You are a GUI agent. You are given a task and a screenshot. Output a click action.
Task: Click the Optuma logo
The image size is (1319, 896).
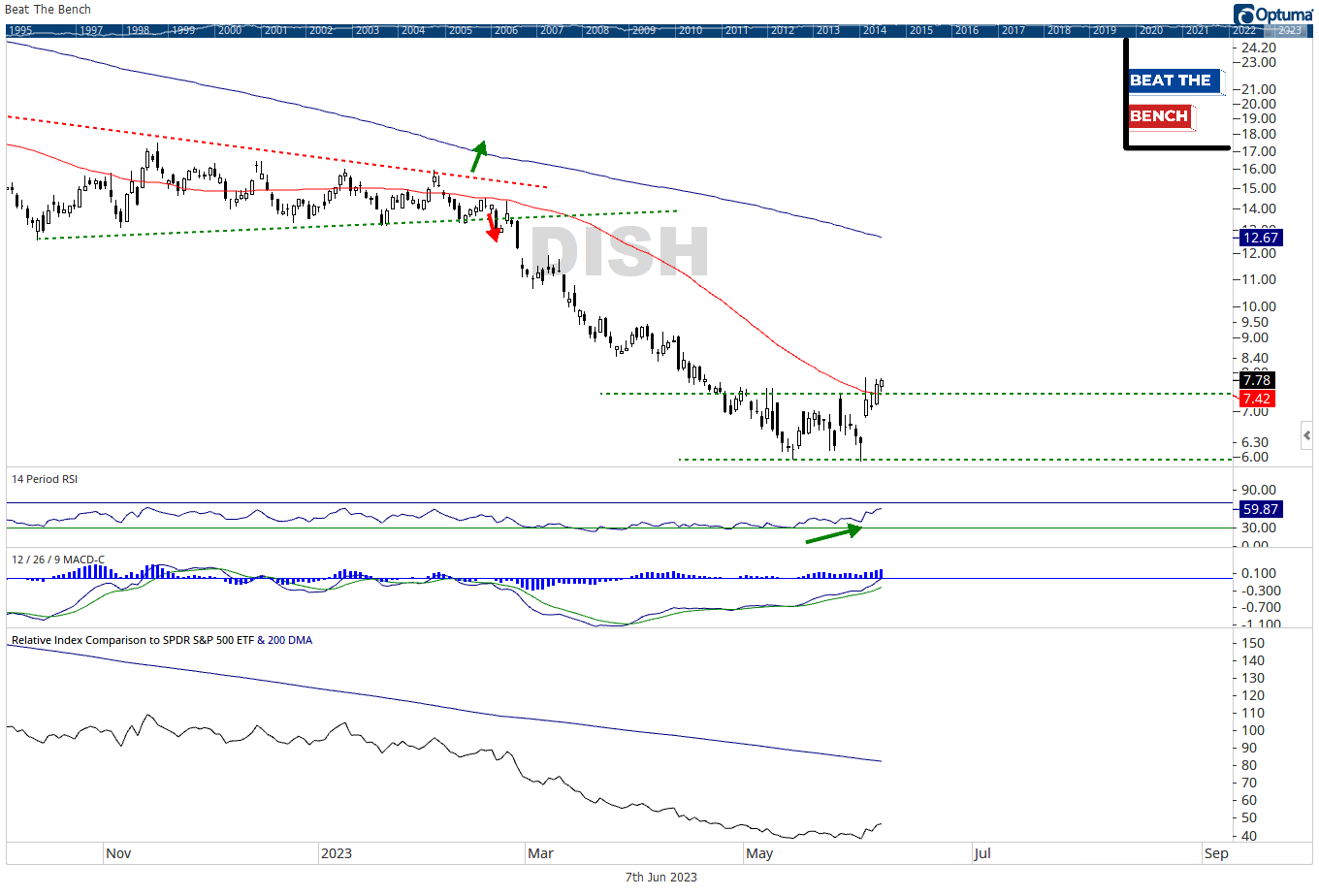[1273, 15]
